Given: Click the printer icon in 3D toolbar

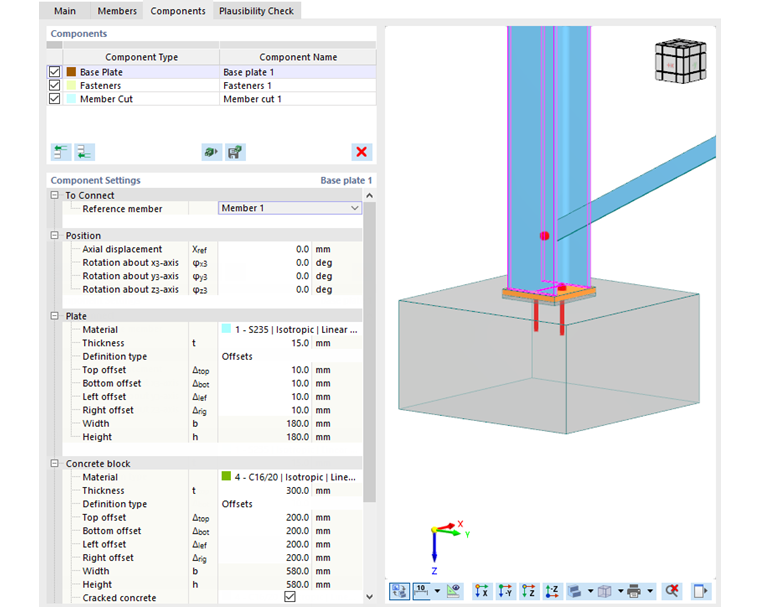Looking at the screenshot, I should (x=634, y=591).
